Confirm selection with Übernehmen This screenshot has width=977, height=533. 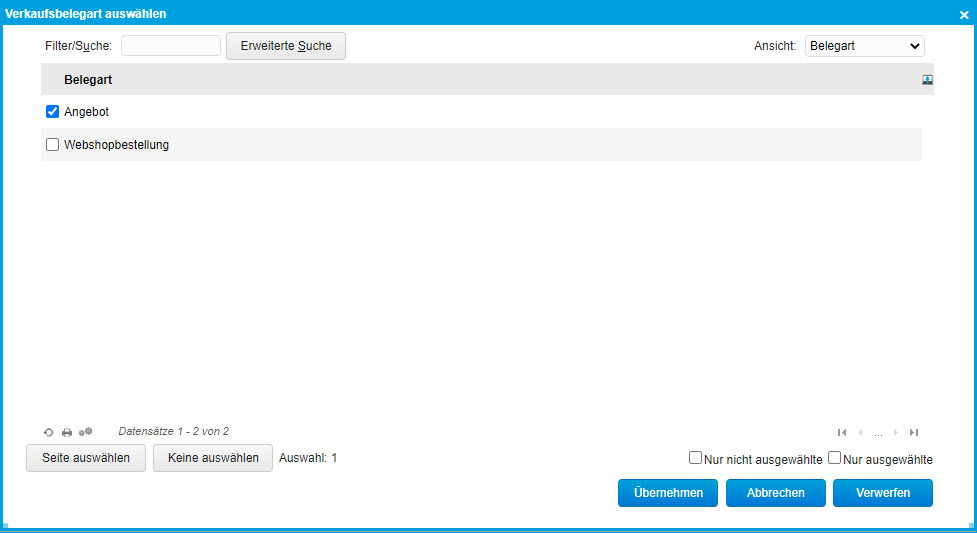pyautogui.click(x=668, y=492)
